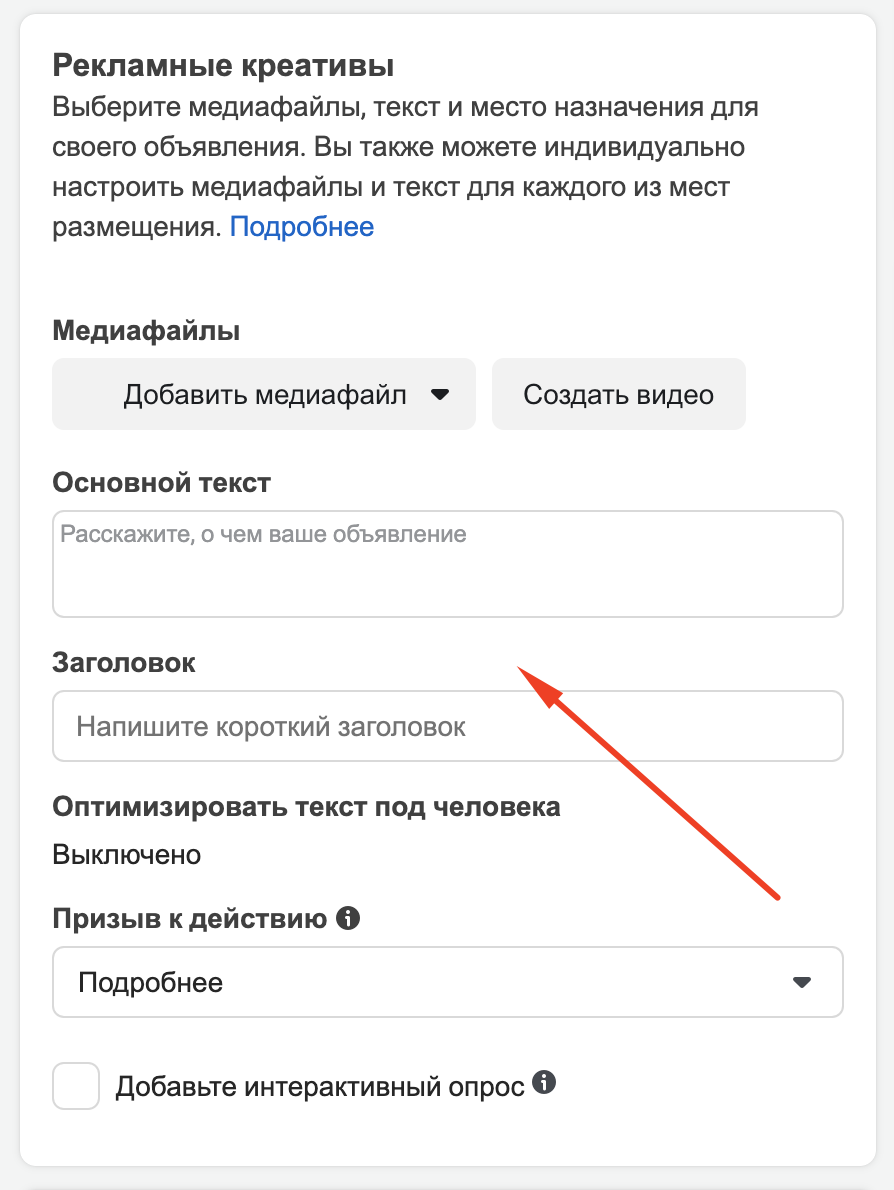Toggle the Выключено status under Оптимизировать текст

tap(127, 855)
